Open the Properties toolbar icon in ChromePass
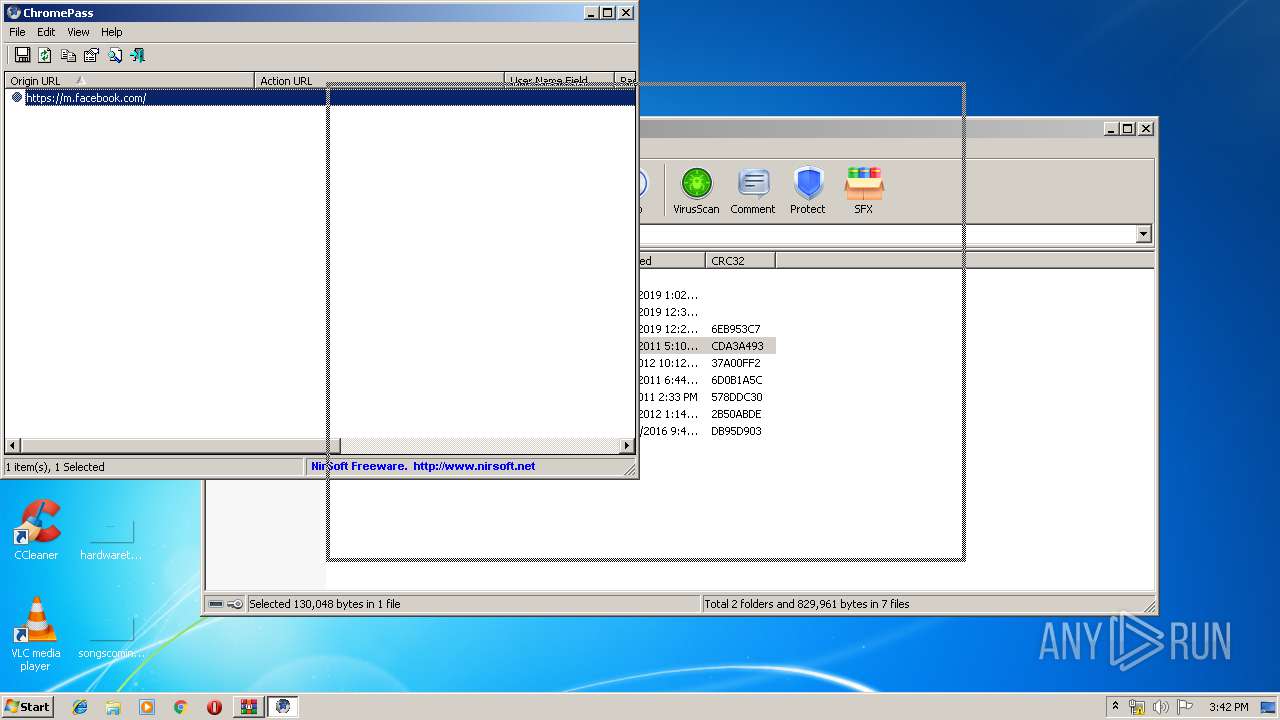The image size is (1280, 720). (x=91, y=55)
